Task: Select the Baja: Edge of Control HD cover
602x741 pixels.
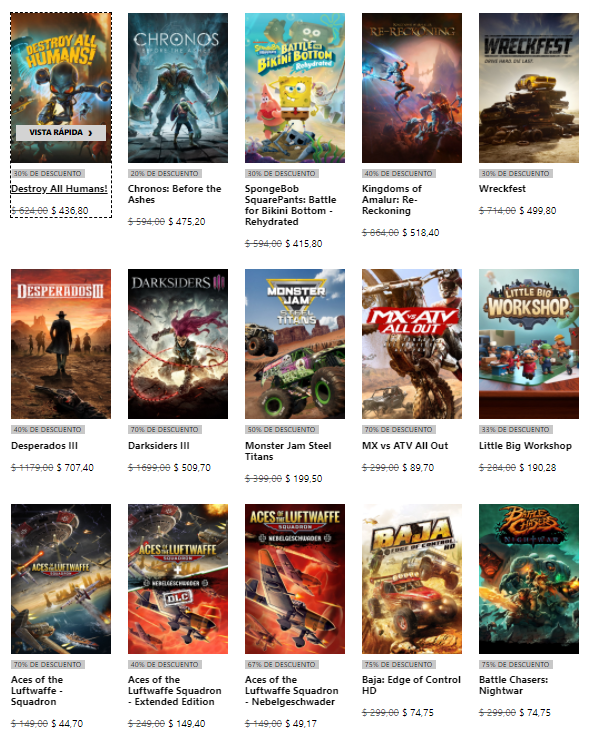Action: coord(412,579)
